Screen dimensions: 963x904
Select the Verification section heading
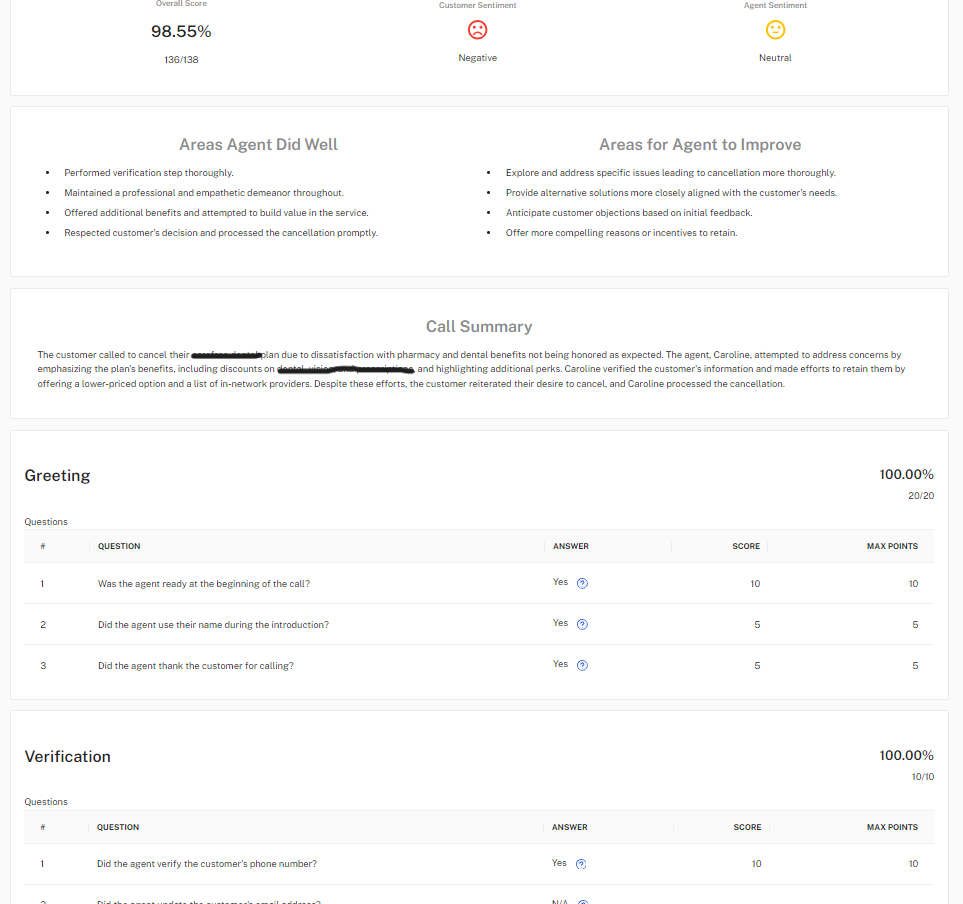pos(67,757)
